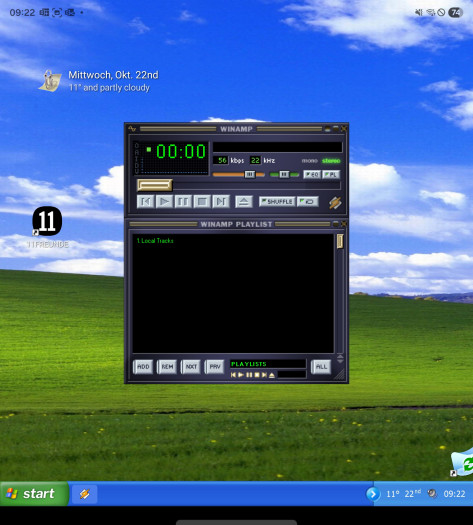
Task: Click the large Eject button to open files
Action: coord(244,202)
